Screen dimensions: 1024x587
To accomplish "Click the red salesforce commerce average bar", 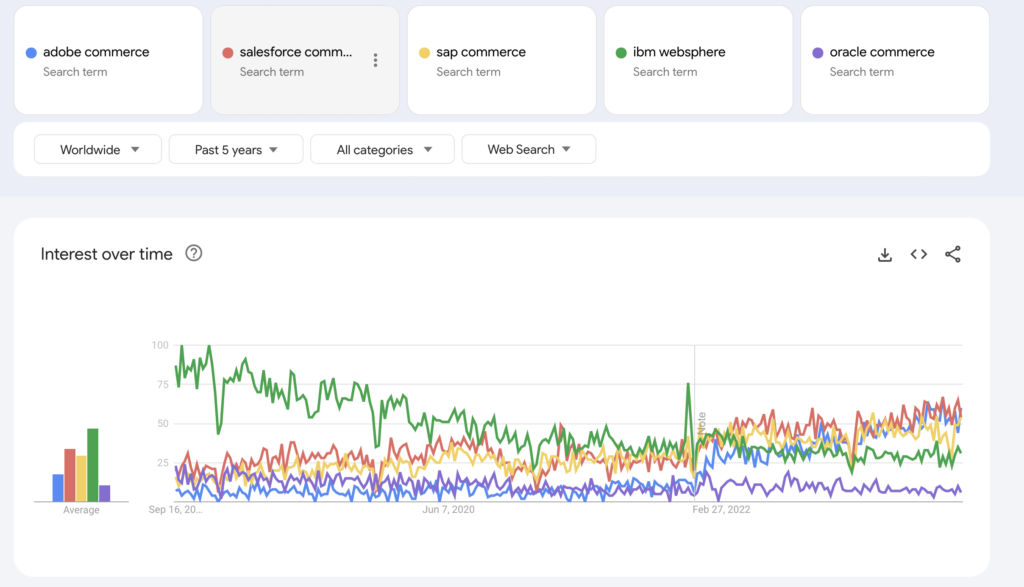I will tap(70, 475).
